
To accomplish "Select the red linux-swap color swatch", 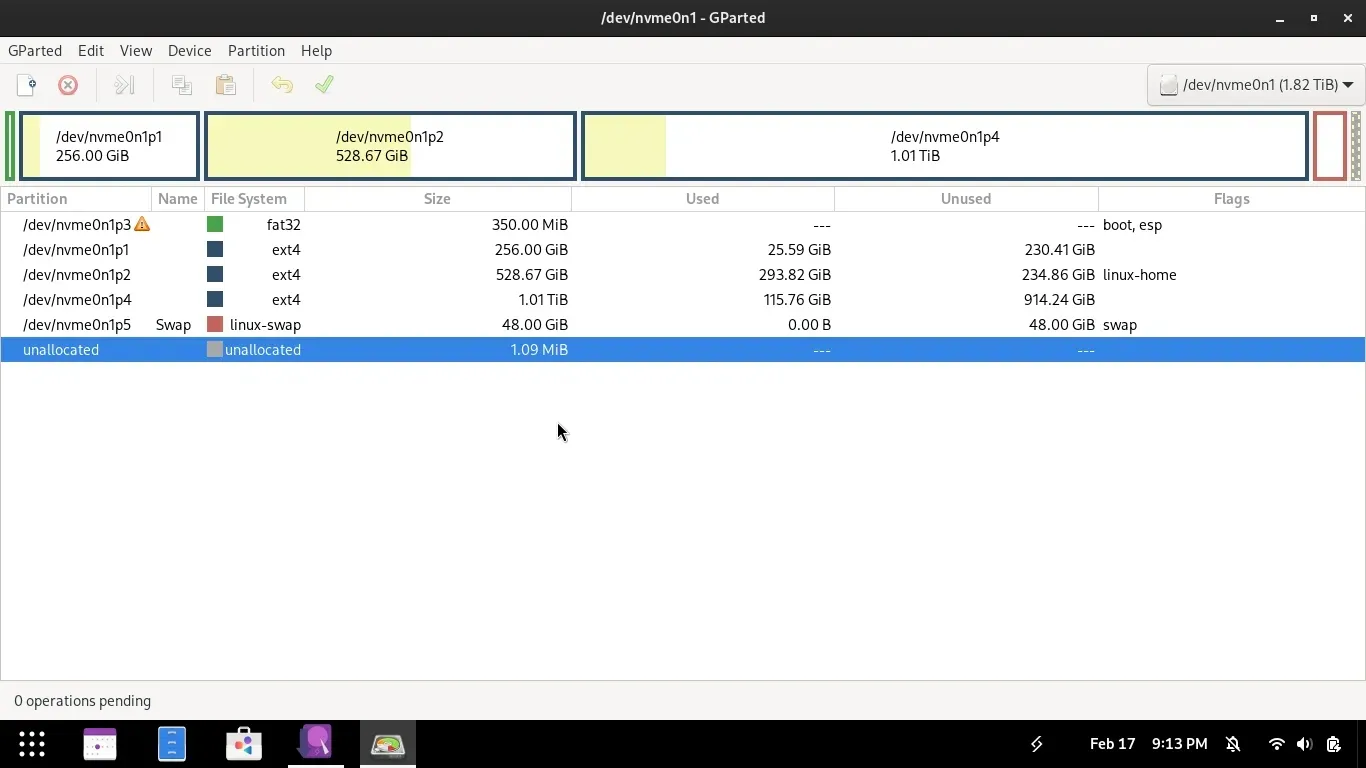I will click(x=215, y=325).
